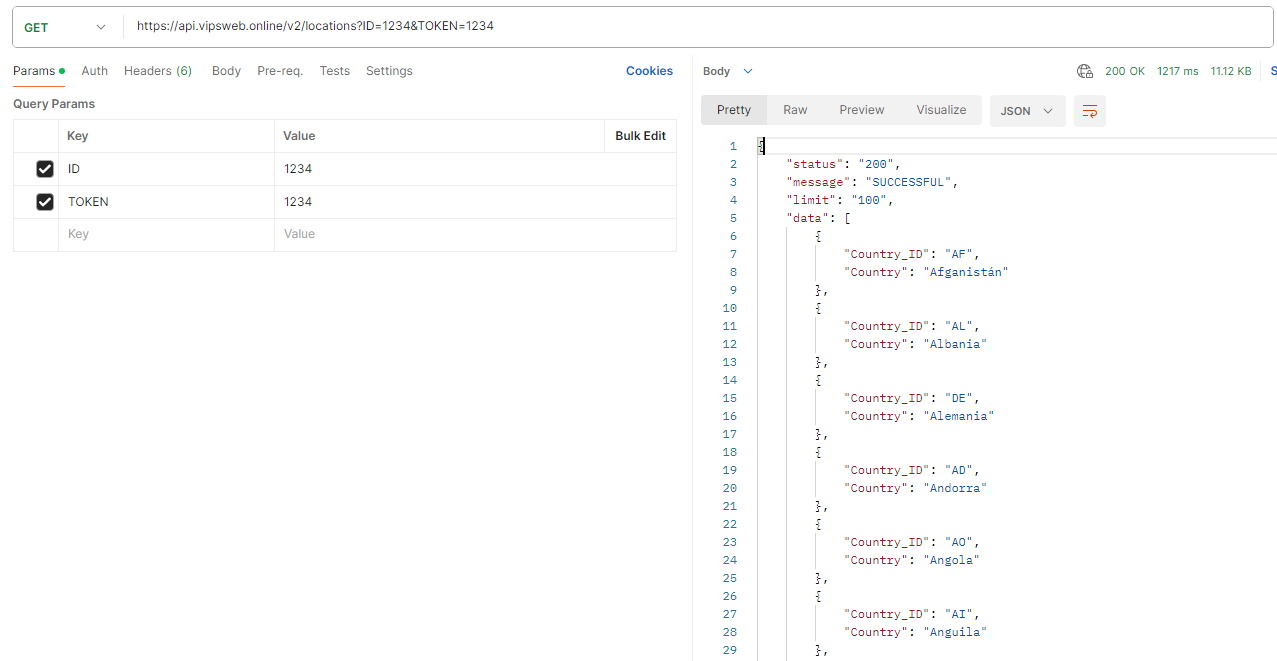1277x661 pixels.
Task: Open the Tests tab
Action: pos(335,71)
